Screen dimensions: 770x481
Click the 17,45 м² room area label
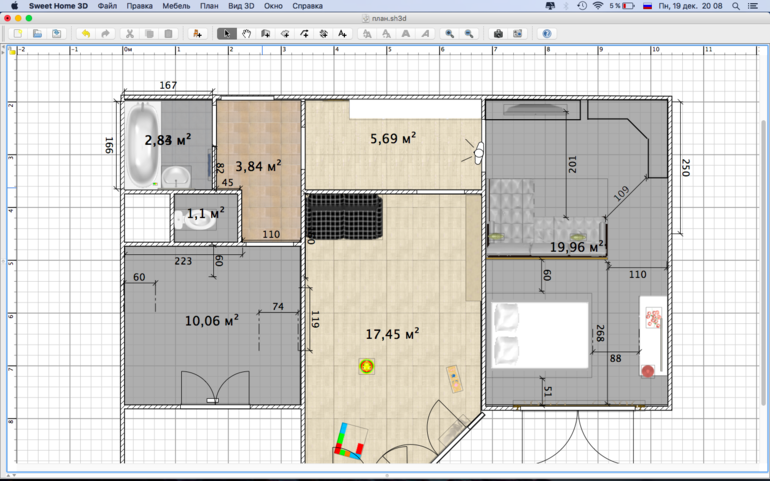[391, 334]
